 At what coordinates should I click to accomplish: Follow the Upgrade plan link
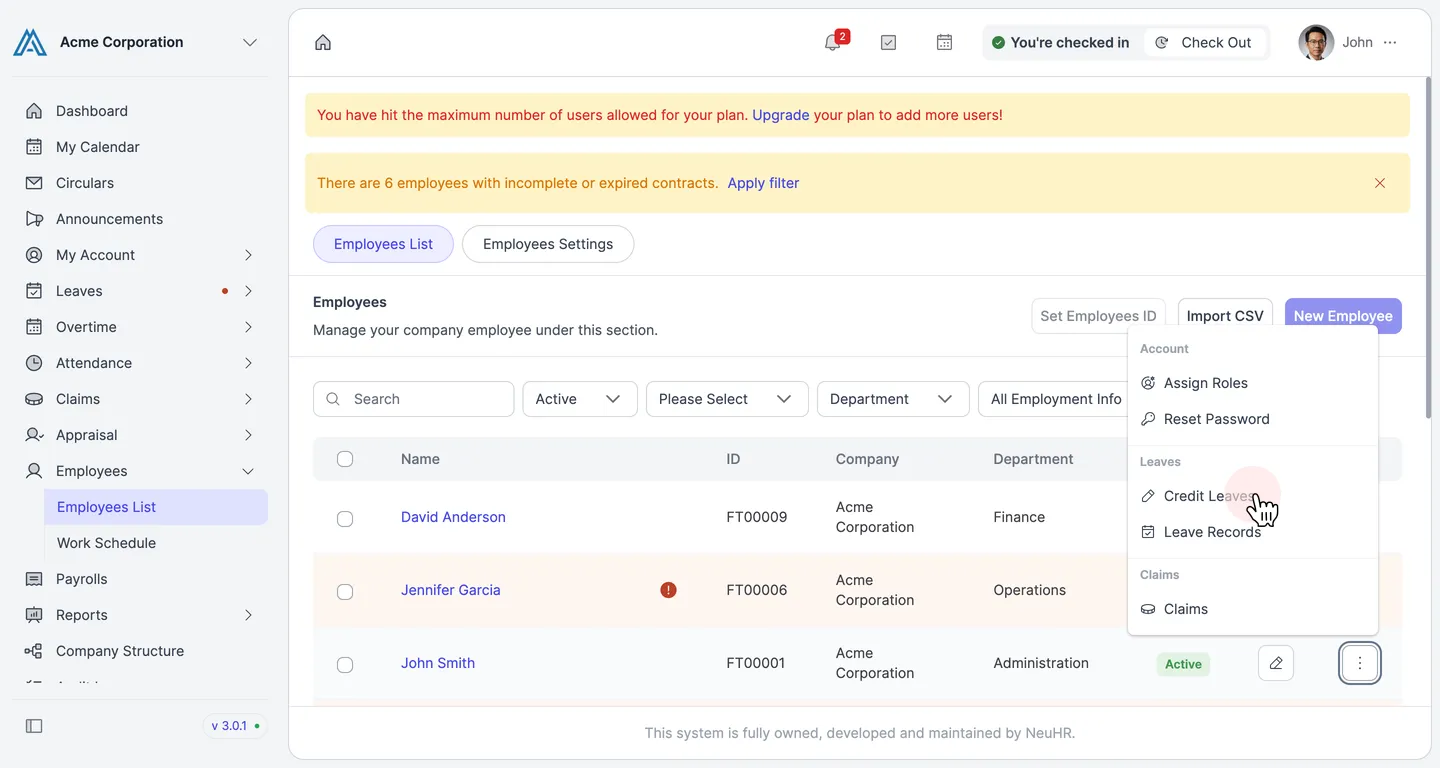coord(780,115)
